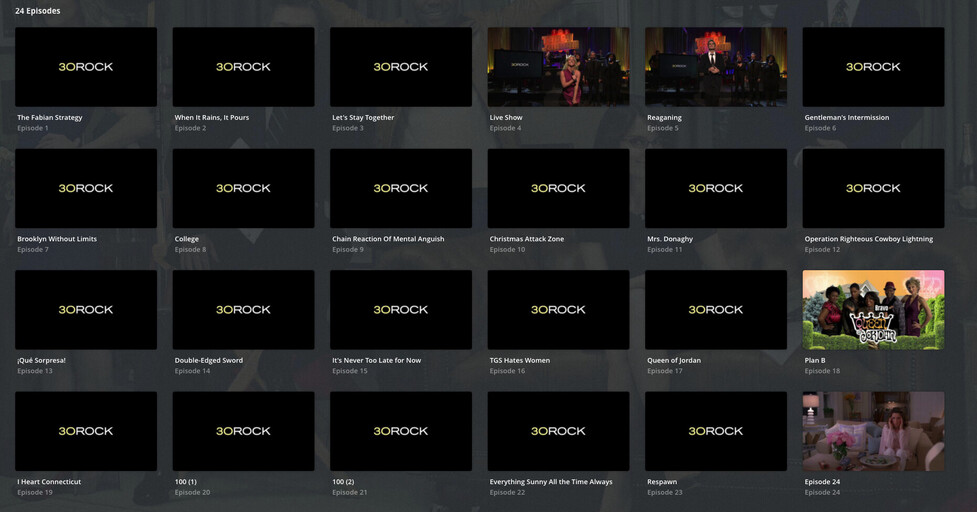Image resolution: width=977 pixels, height=512 pixels.
Task: Click the 'Episode 1' subtitle label
Action: (x=32, y=128)
